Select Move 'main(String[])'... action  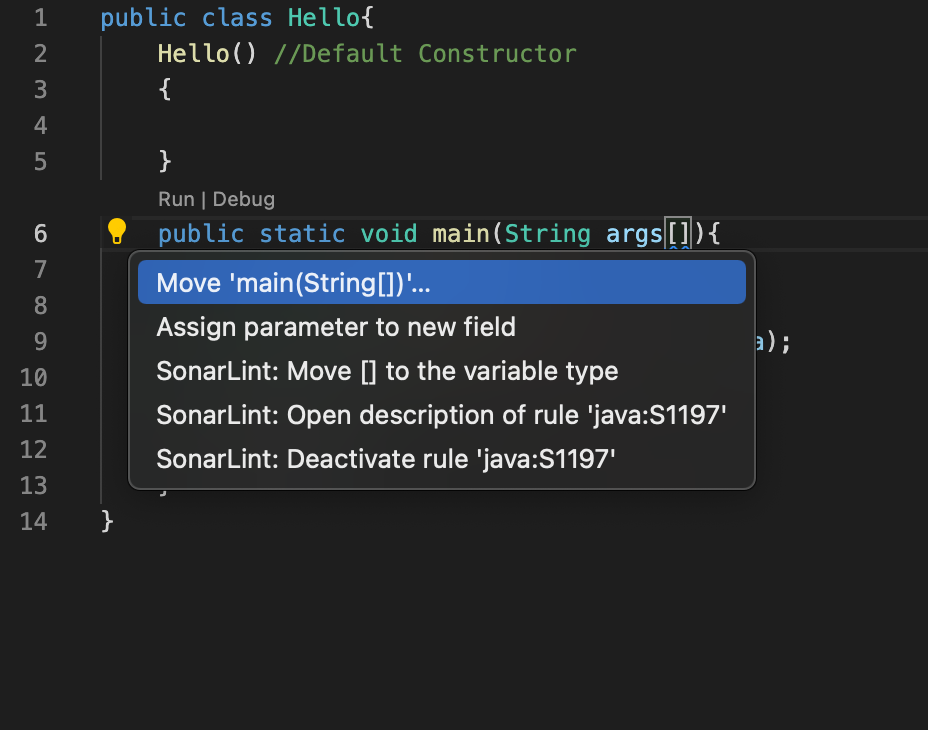pyautogui.click(x=442, y=282)
